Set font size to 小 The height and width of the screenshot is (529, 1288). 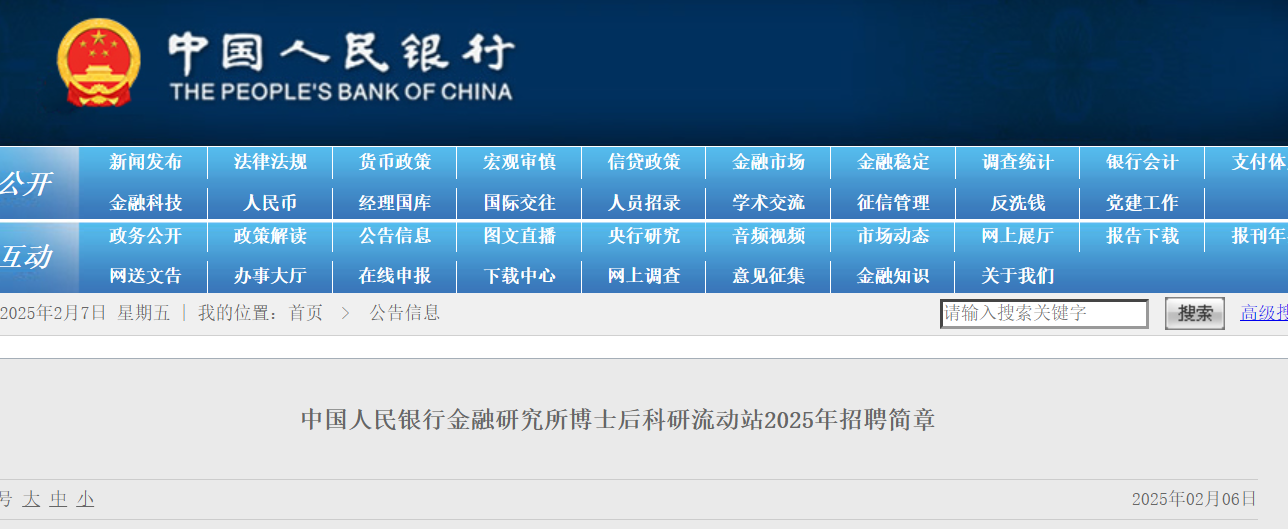tap(86, 499)
